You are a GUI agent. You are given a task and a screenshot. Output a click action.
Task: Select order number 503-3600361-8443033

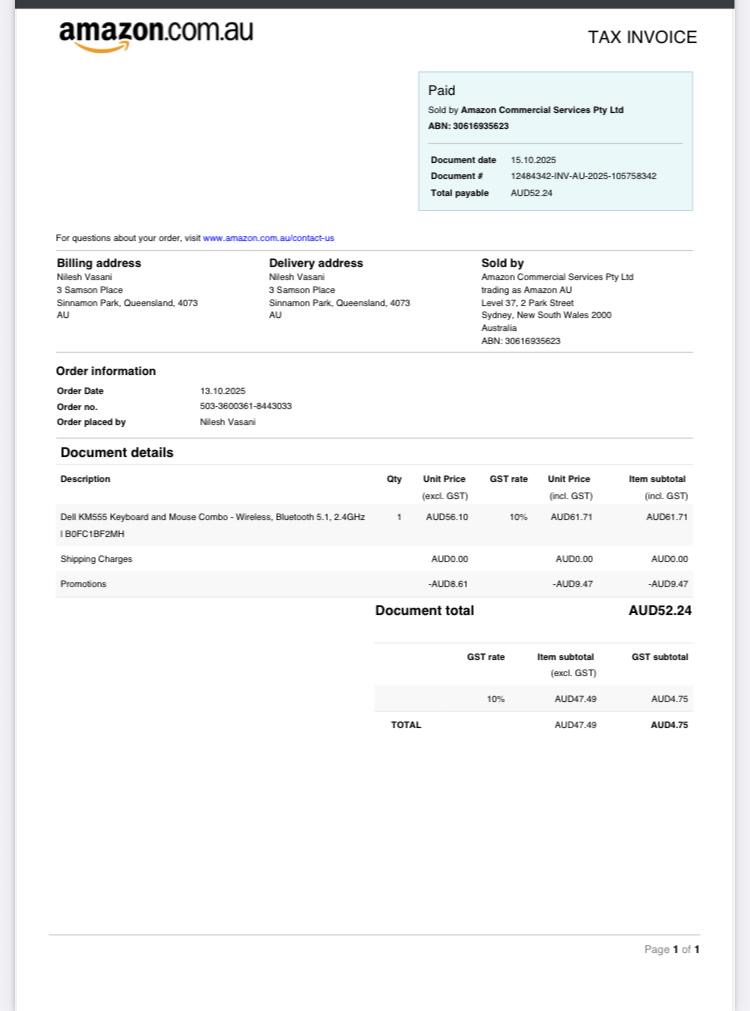click(246, 406)
